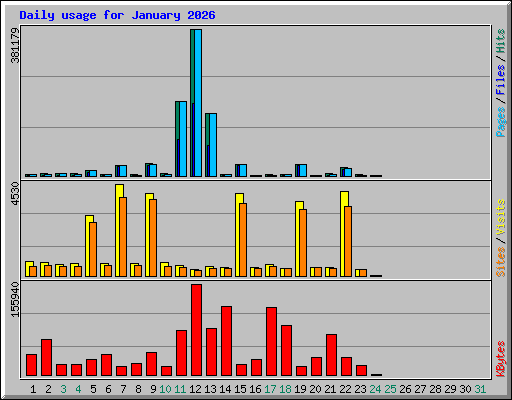Click day 26 on the x-axis
512x400 pixels.
click(x=405, y=389)
